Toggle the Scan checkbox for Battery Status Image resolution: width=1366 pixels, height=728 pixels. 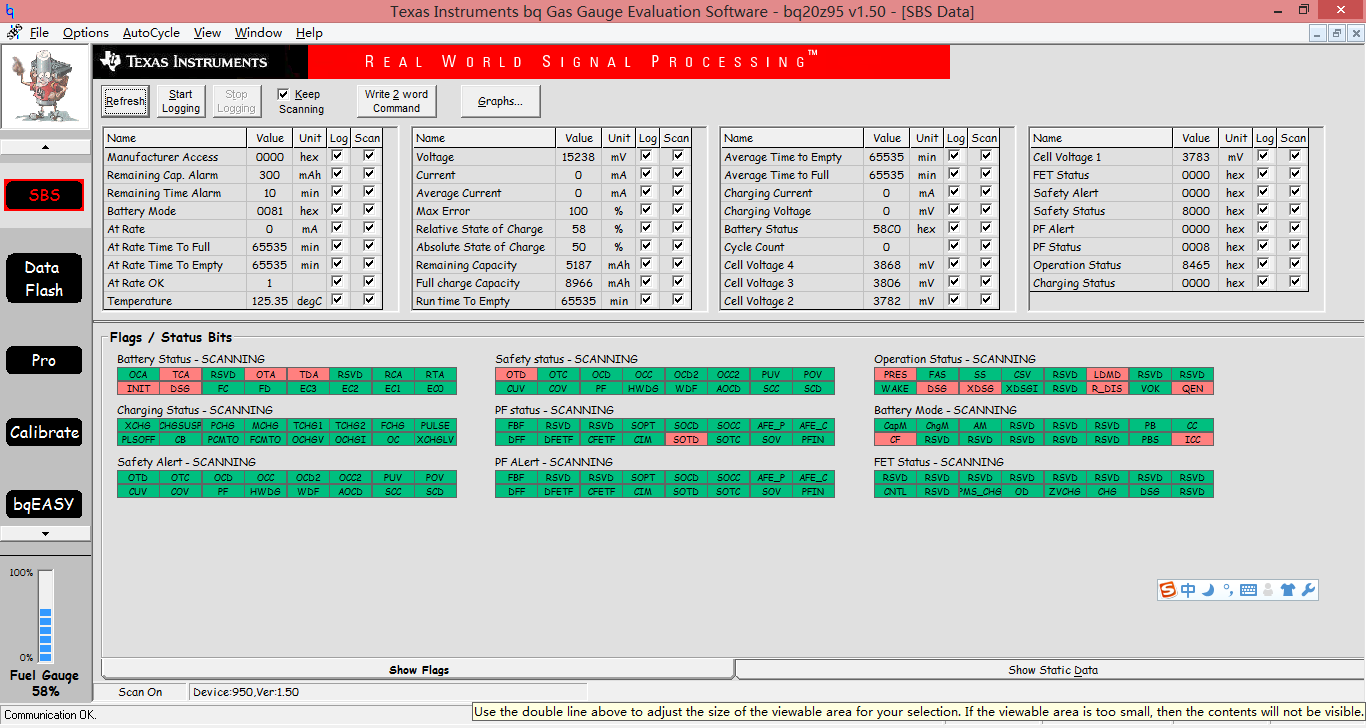click(986, 228)
